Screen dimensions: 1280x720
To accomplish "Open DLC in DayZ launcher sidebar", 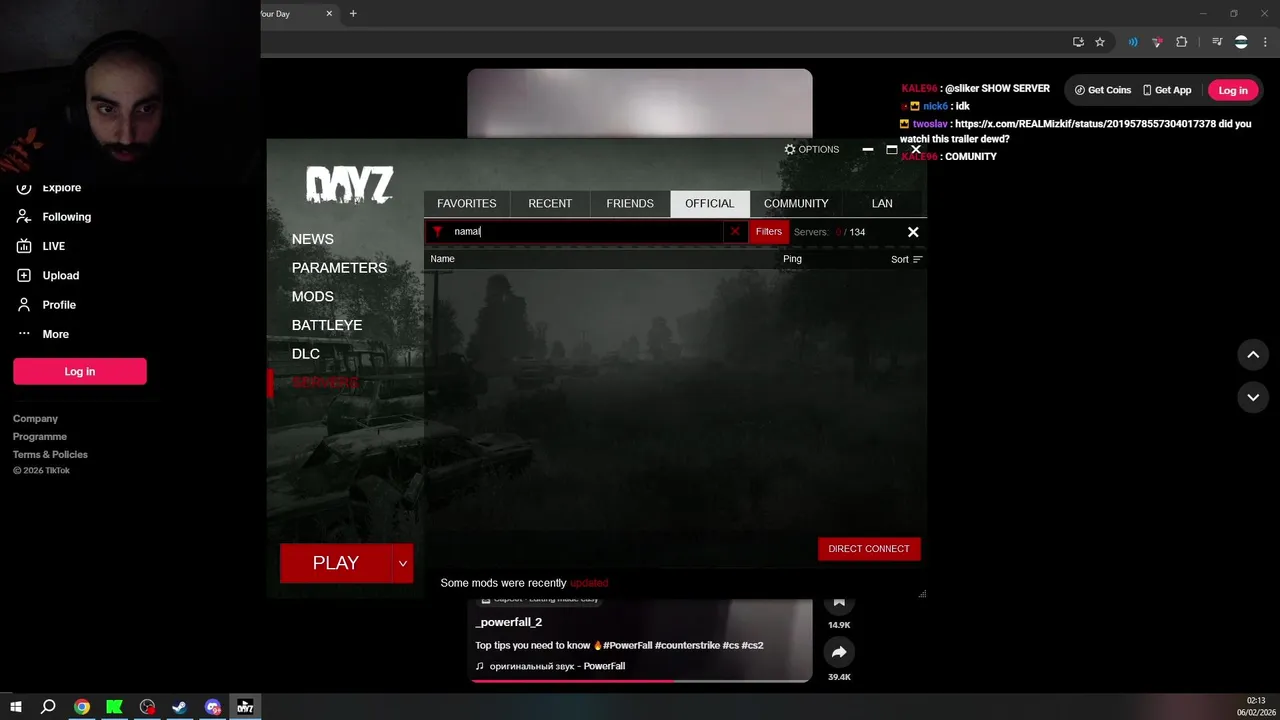I will click(306, 354).
